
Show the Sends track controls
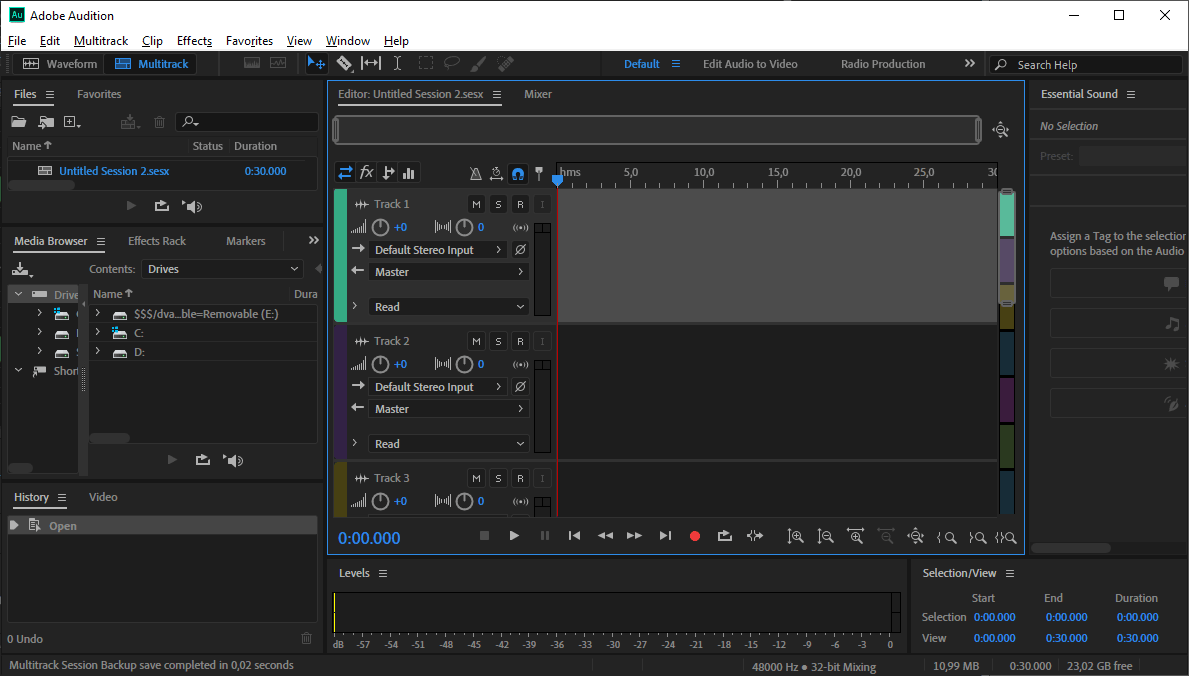click(x=387, y=173)
